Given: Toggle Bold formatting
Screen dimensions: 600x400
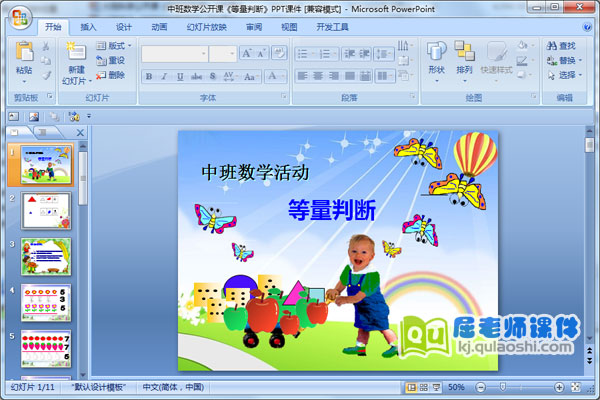Looking at the screenshot, I should click(149, 77).
